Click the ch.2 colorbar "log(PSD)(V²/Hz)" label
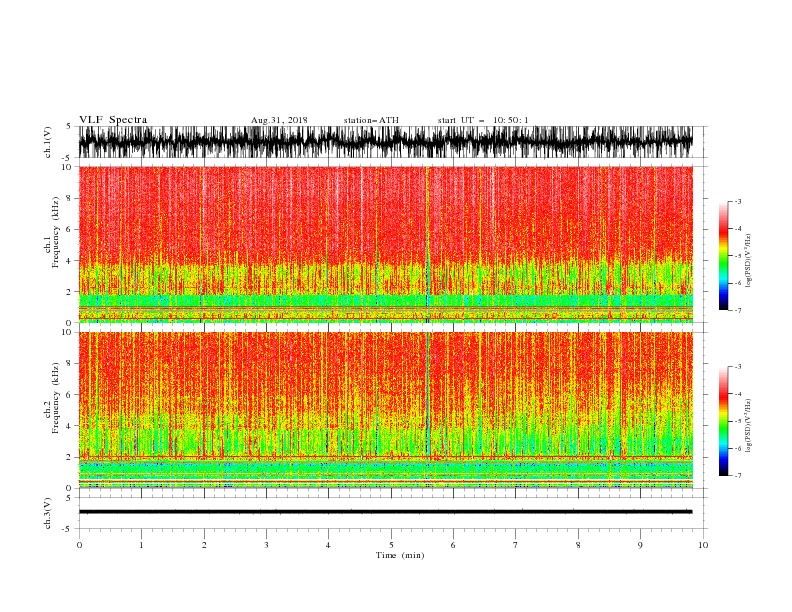The height and width of the screenshot is (612, 792). [x=749, y=426]
